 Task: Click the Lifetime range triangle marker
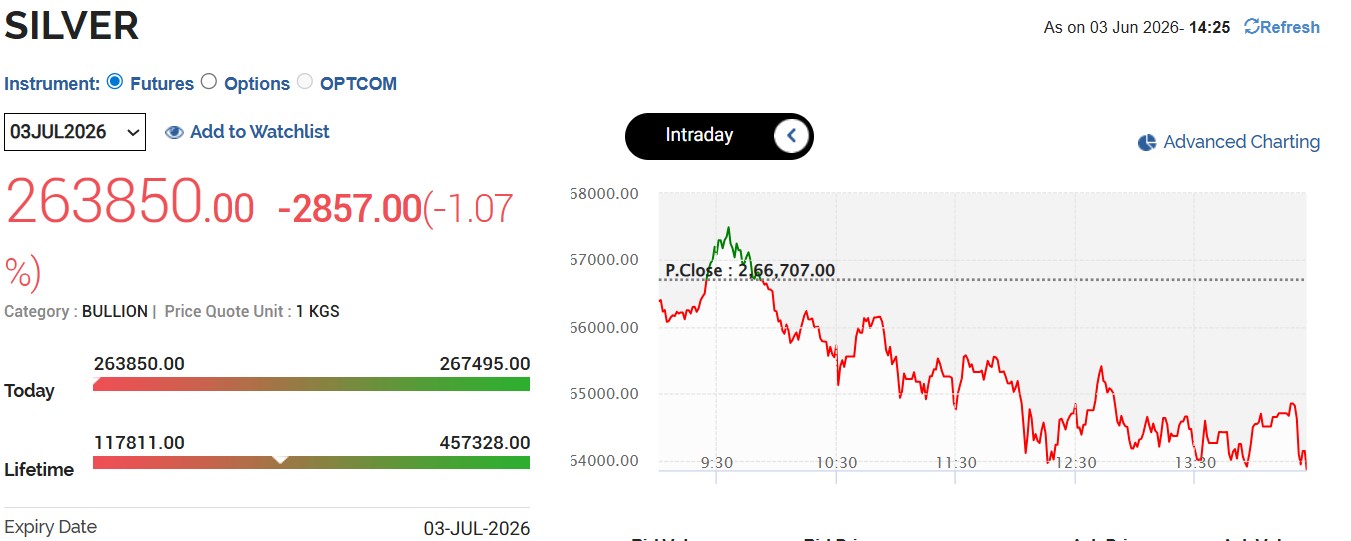click(x=281, y=458)
